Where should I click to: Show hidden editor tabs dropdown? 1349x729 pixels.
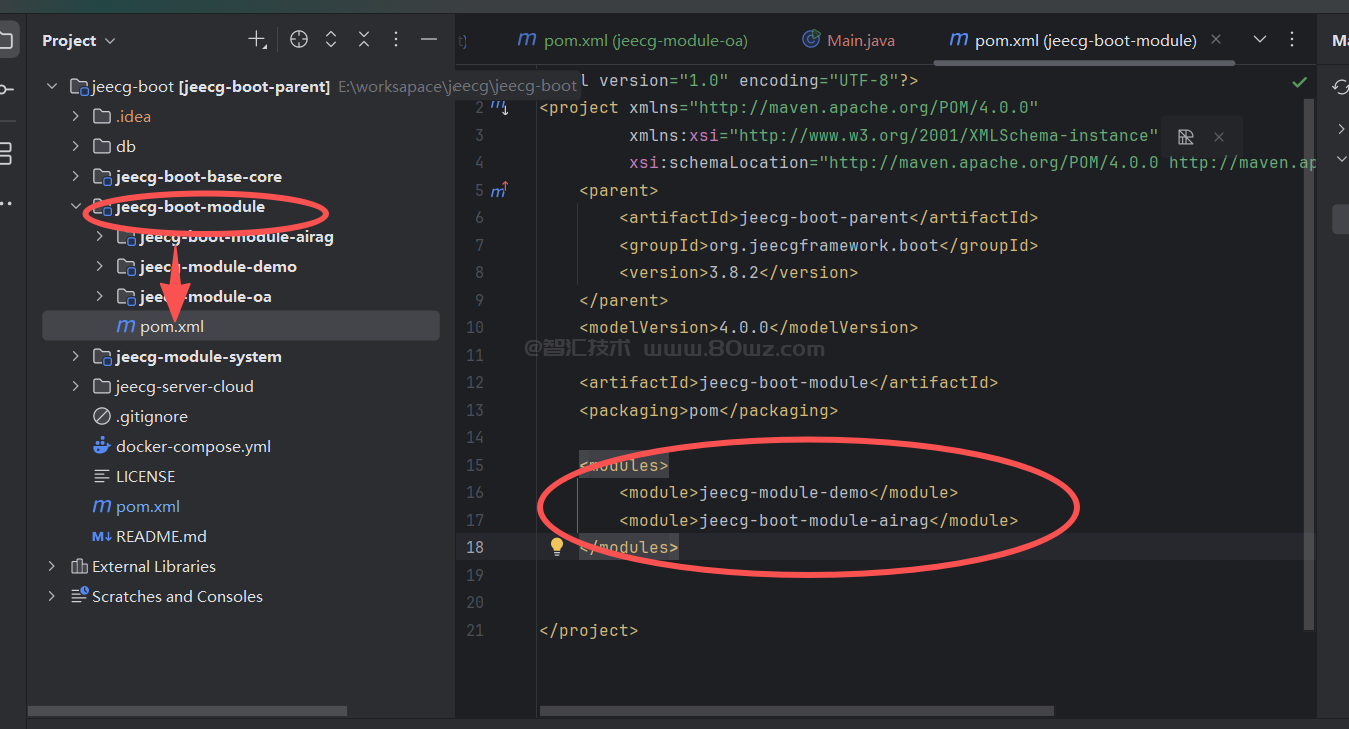click(1260, 40)
